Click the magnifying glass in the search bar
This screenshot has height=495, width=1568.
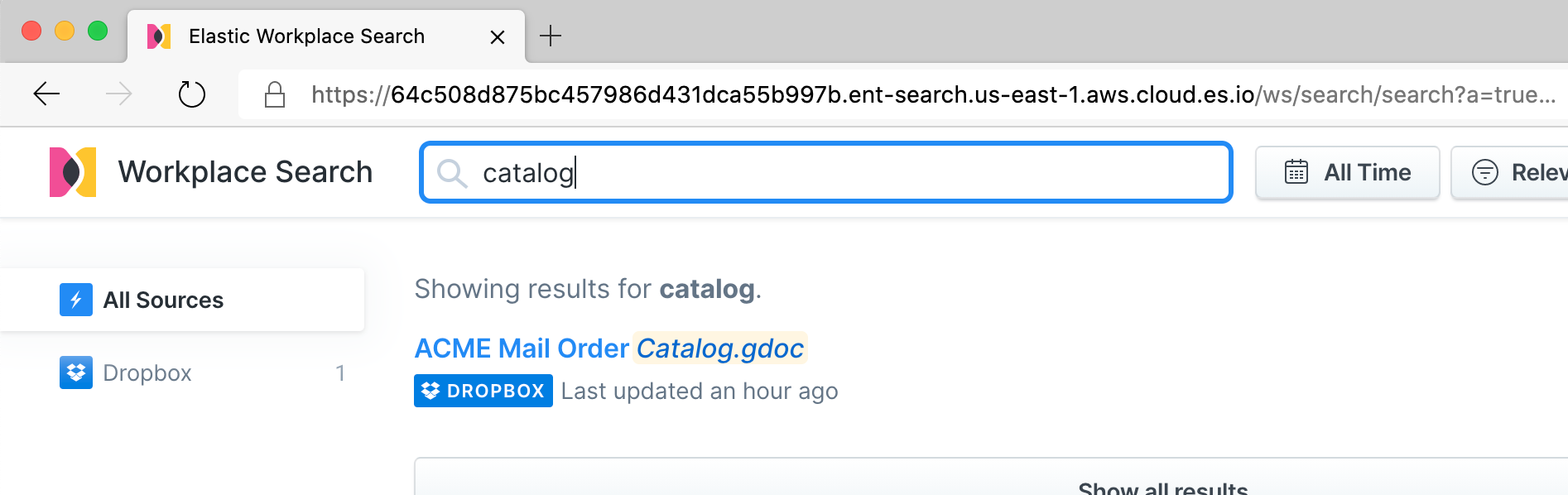point(452,173)
